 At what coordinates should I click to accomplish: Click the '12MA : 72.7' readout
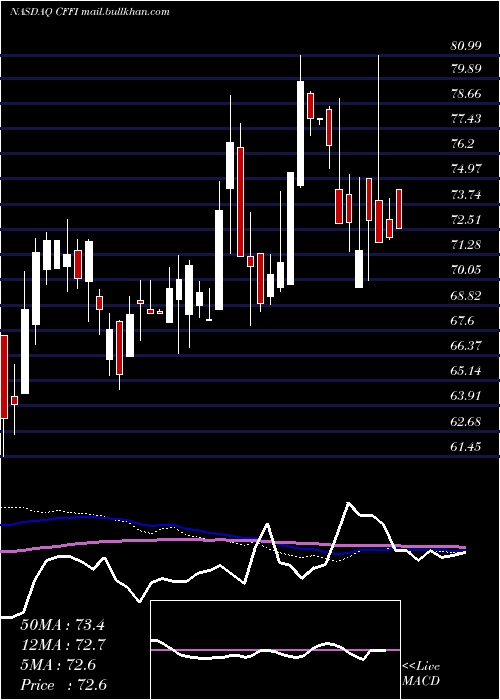pos(62,645)
